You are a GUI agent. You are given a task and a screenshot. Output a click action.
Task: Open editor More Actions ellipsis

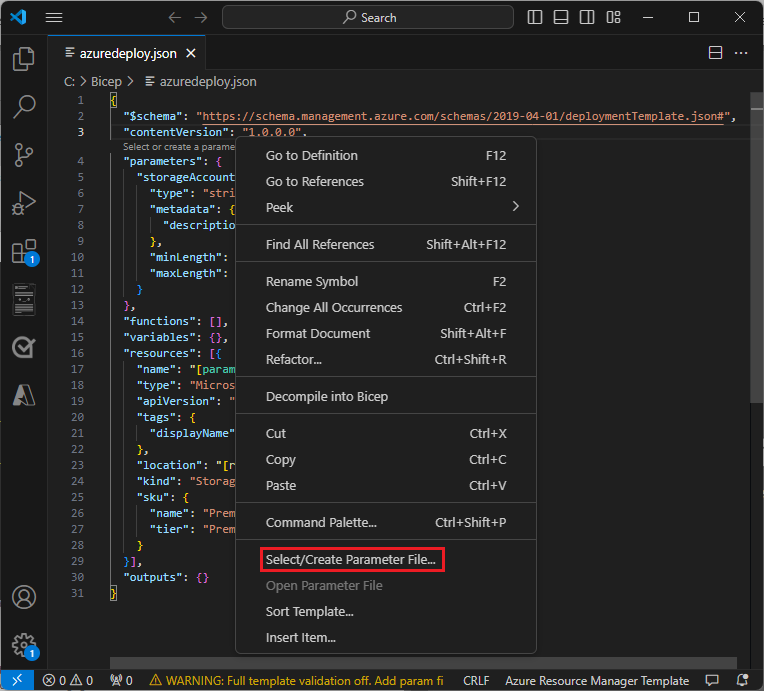point(741,53)
